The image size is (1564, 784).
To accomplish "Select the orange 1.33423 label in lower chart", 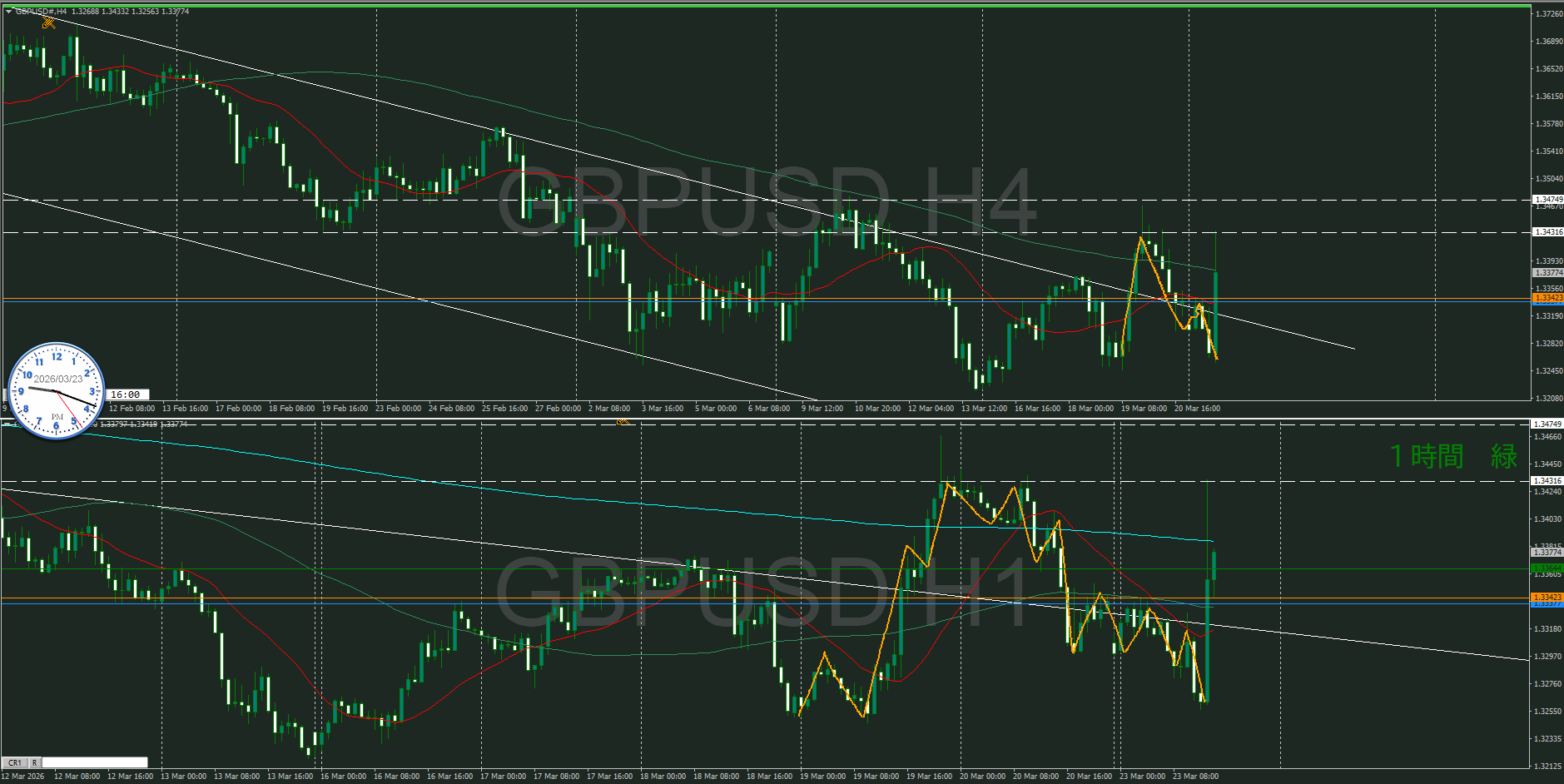I will coord(1547,597).
